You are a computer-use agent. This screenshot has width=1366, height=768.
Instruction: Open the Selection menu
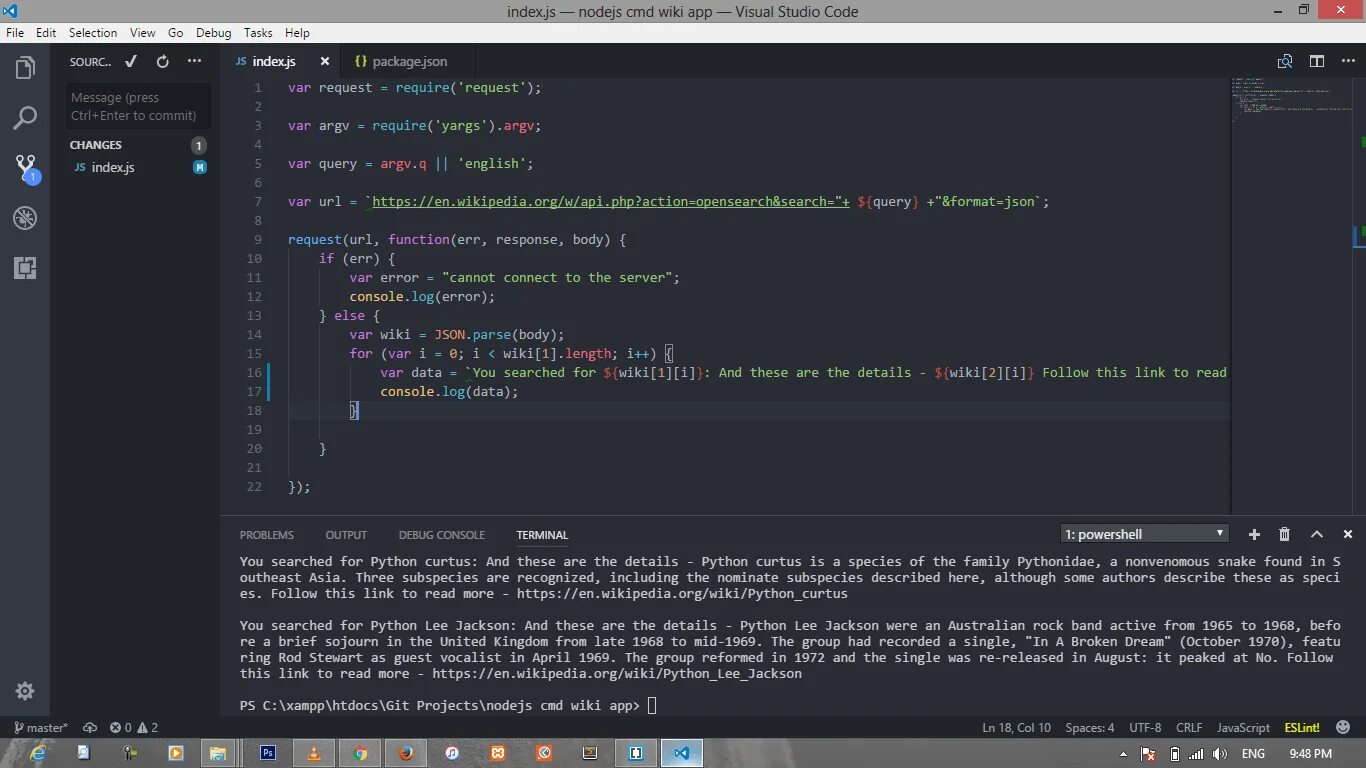(93, 32)
